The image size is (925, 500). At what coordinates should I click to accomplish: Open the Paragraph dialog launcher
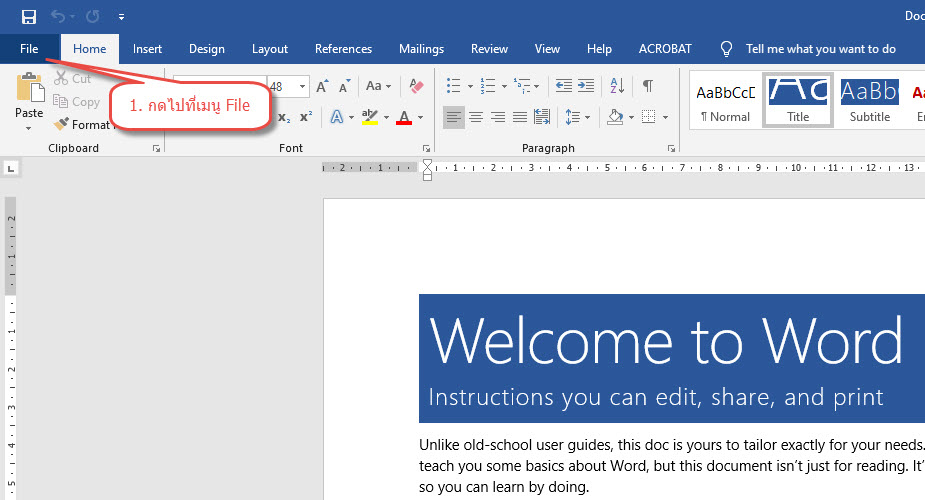(671, 149)
